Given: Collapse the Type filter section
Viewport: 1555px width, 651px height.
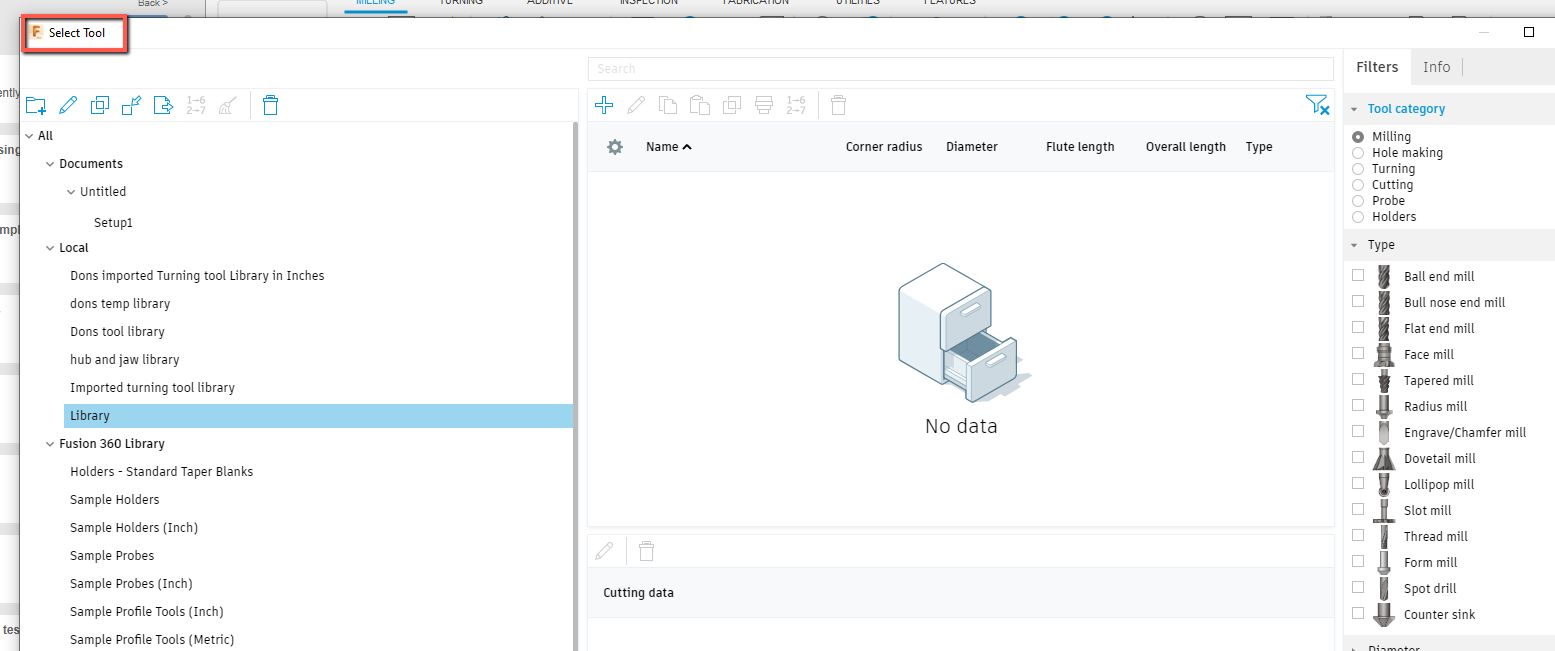Looking at the screenshot, I should [x=1354, y=245].
